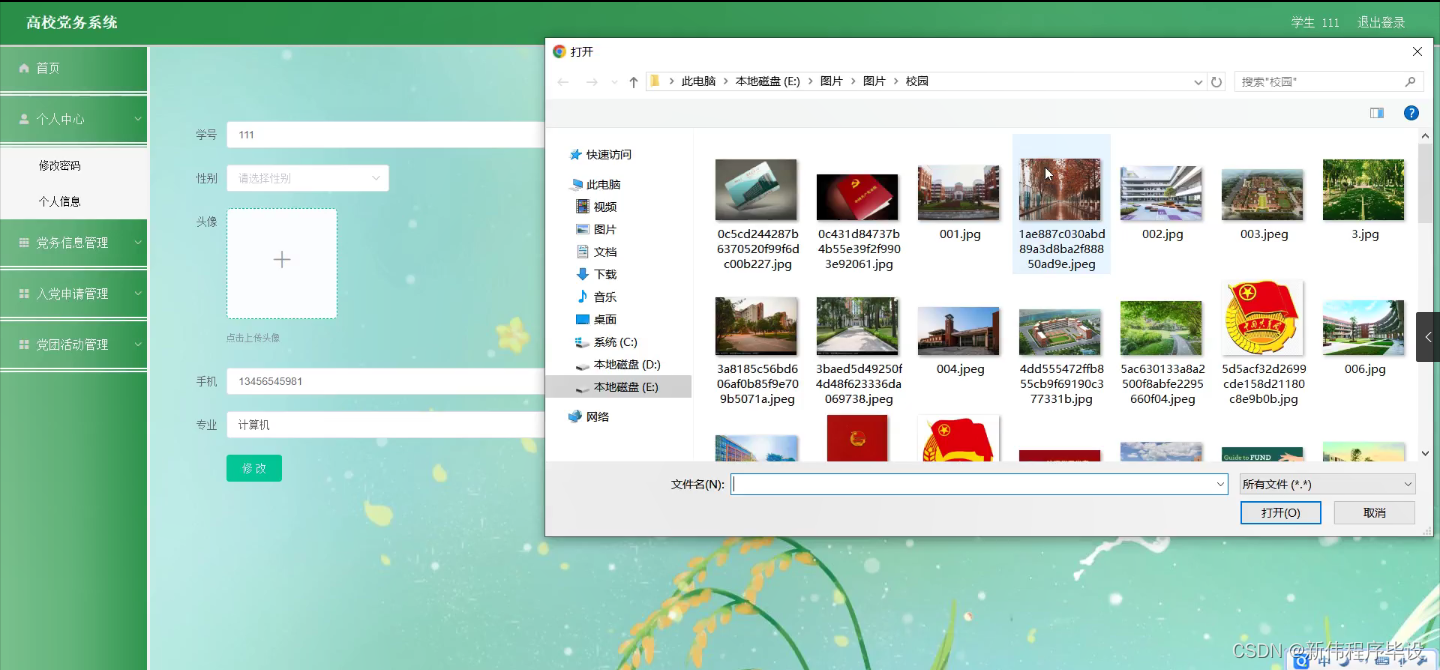Click the magnifier in the 搜索"校园" search box
The image size is (1440, 670).
click(1410, 81)
